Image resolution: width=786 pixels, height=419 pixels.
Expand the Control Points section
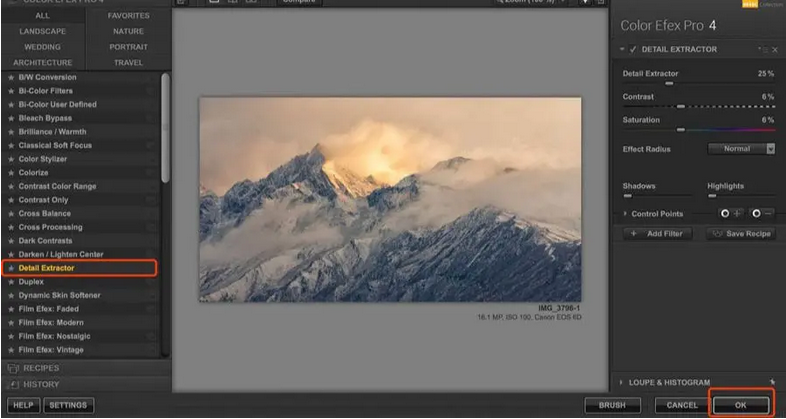pyautogui.click(x=625, y=214)
